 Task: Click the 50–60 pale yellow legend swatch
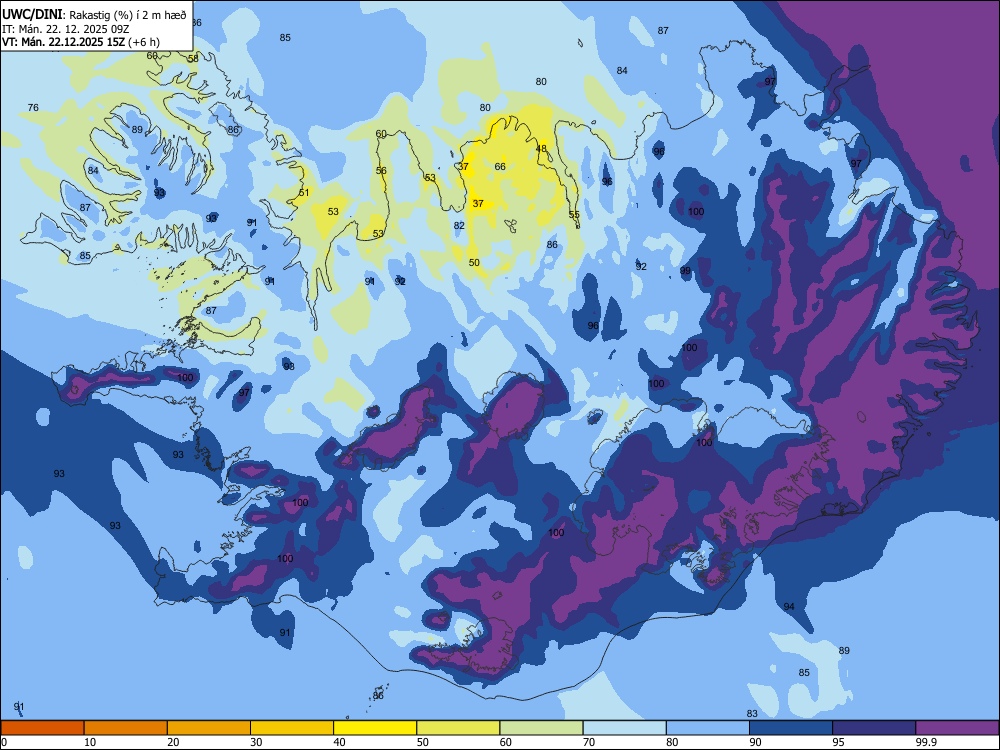coord(458,728)
